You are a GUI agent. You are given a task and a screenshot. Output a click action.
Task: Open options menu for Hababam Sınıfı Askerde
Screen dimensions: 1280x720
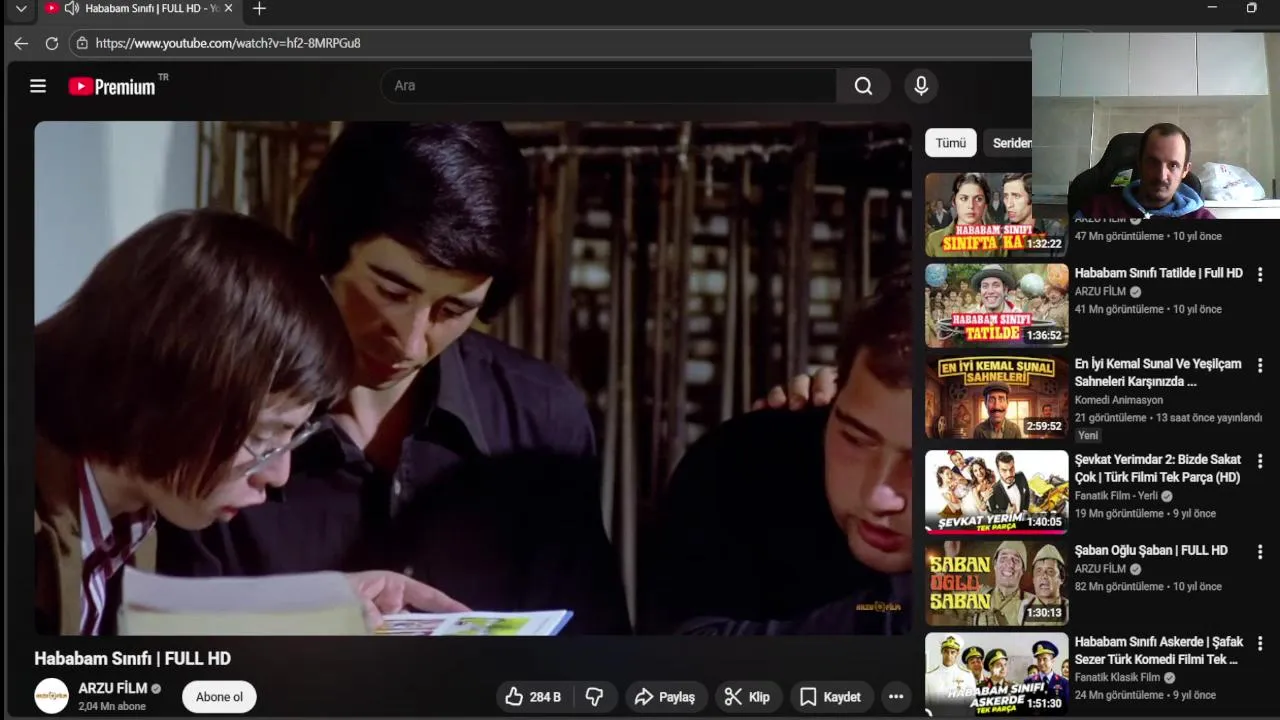[1260, 643]
